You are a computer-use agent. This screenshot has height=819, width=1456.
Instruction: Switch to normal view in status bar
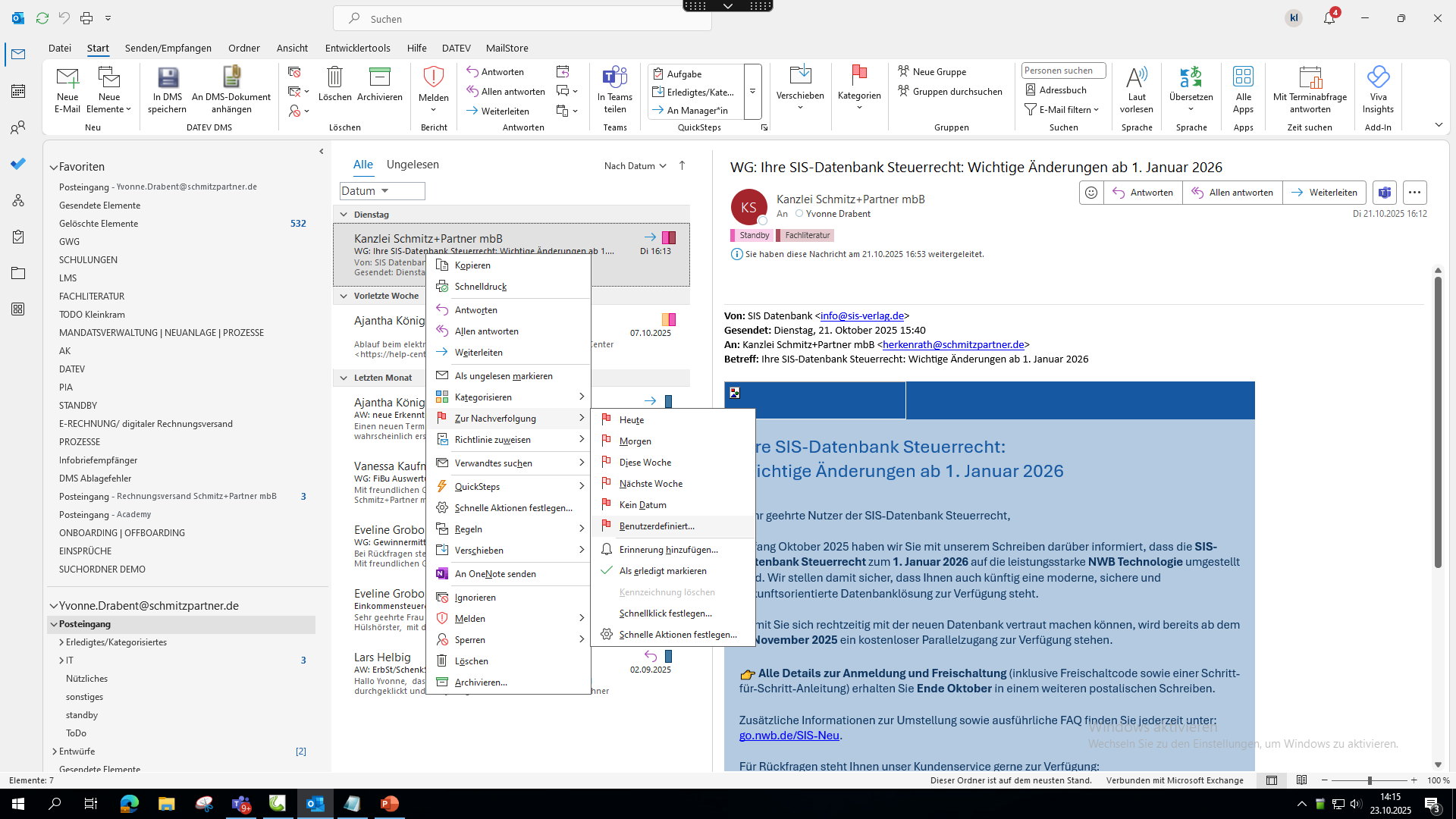coord(1272,780)
